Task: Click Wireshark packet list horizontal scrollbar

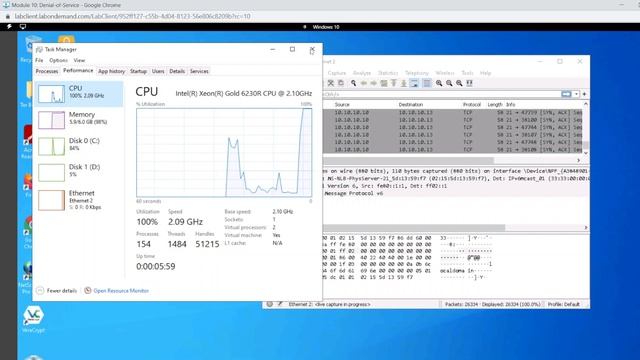Action: (408, 160)
